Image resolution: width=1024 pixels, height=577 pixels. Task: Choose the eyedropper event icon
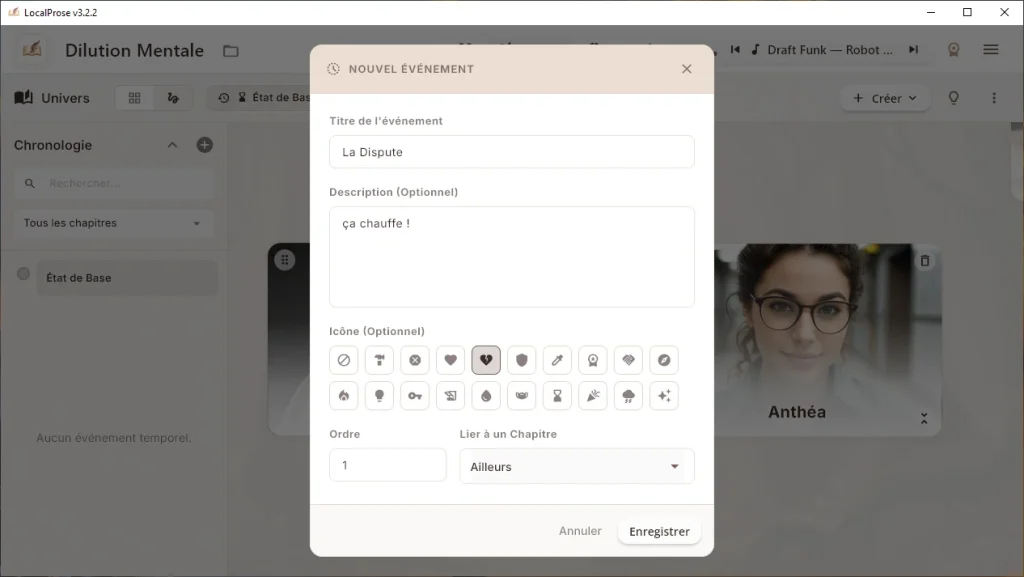click(557, 360)
